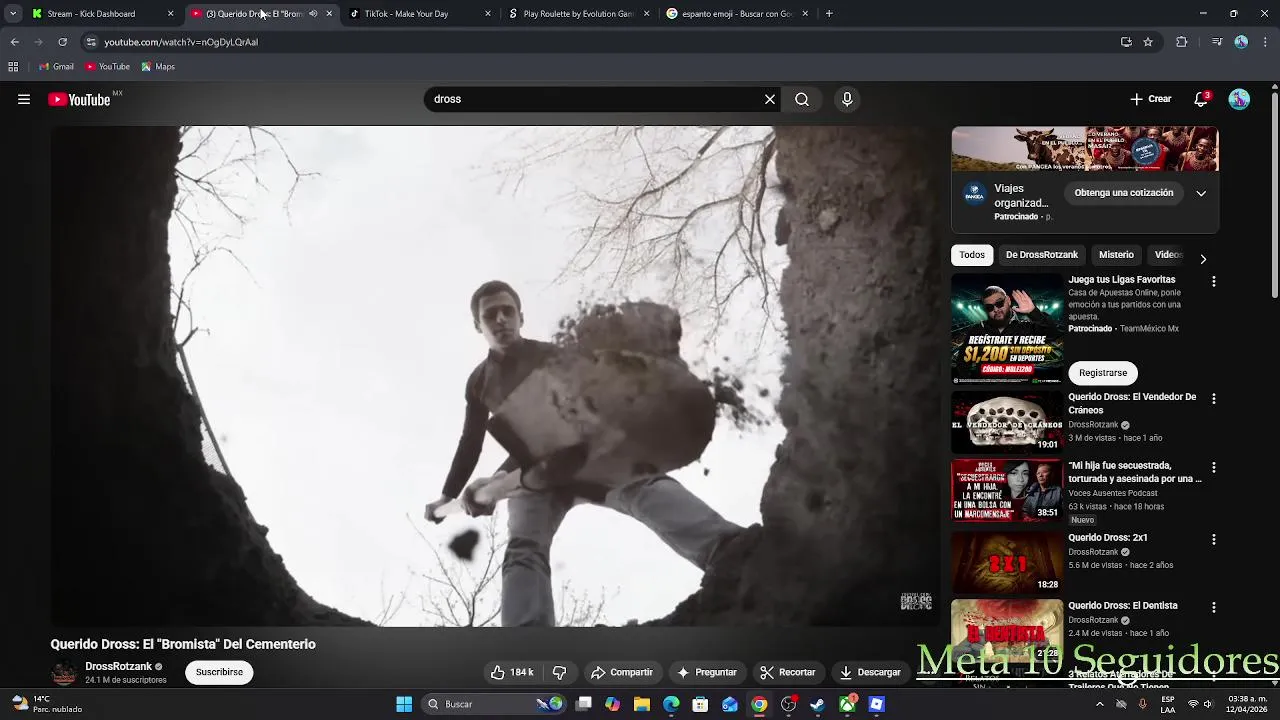Bookmark this page with the star
The height and width of the screenshot is (720, 1280).
click(1148, 42)
